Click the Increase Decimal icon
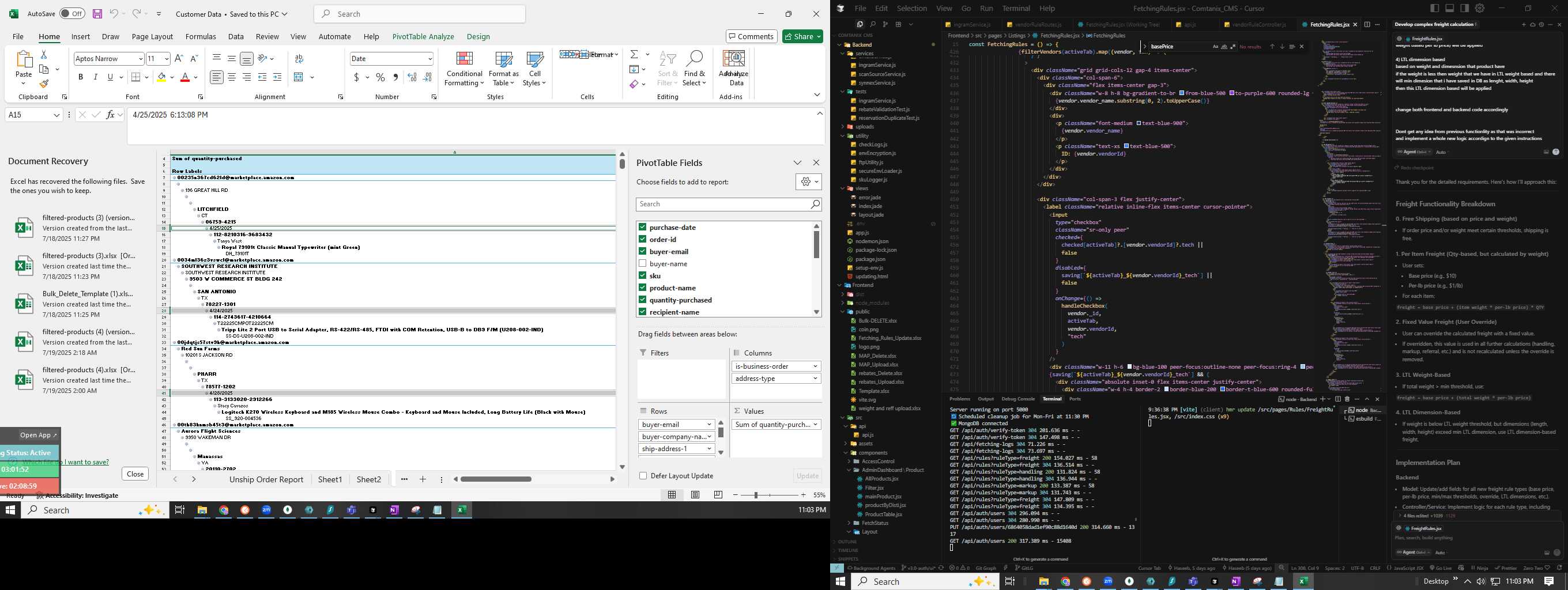 [412, 77]
